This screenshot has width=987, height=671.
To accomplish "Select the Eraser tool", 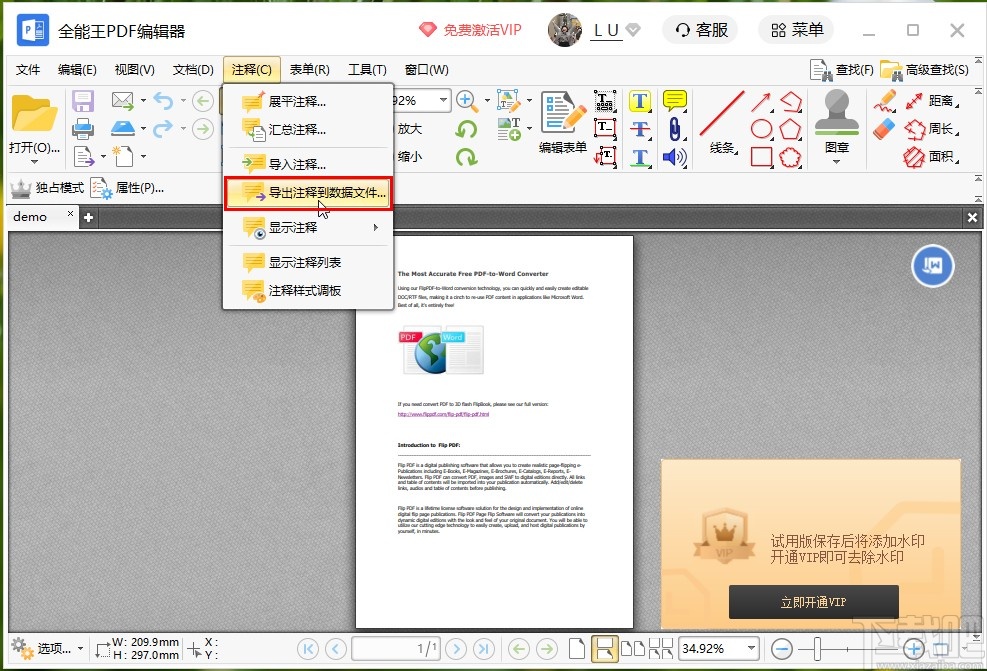I will click(884, 128).
